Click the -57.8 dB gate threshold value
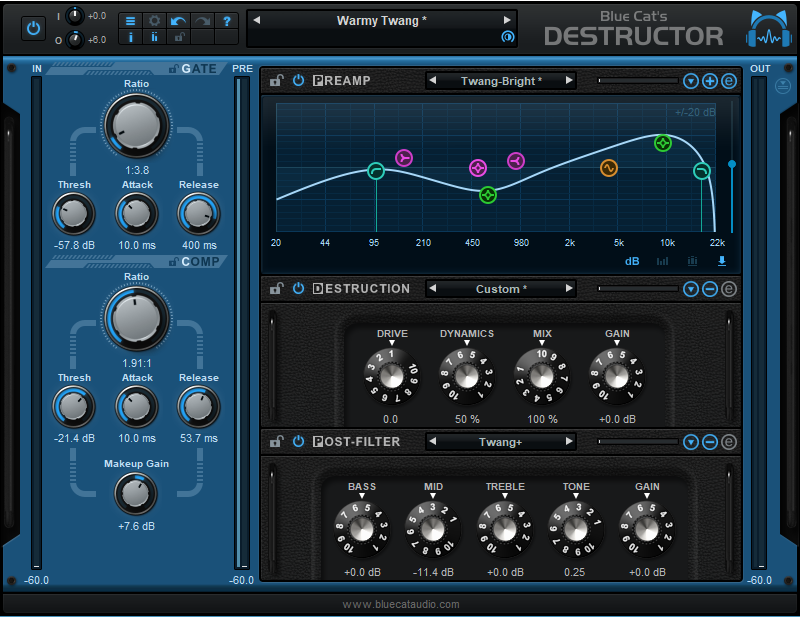This screenshot has width=800, height=617. 74,245
